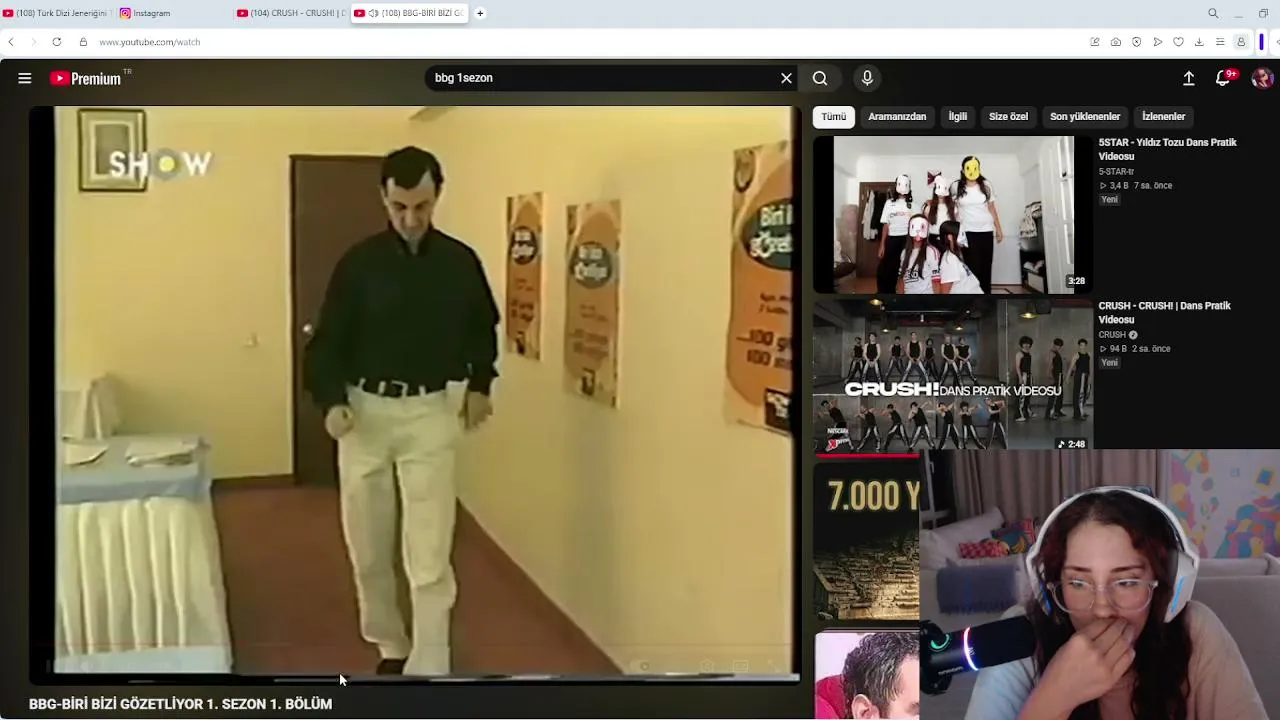Open the browser shield privacy icon
The image size is (1280, 720).
(x=1137, y=42)
